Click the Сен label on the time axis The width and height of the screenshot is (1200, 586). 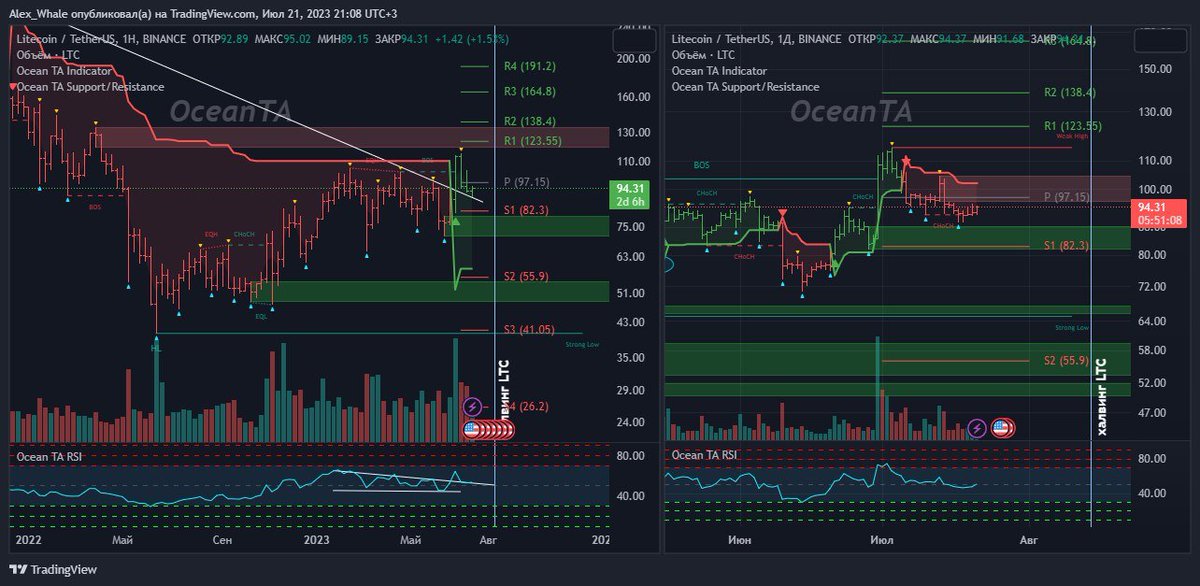point(223,540)
